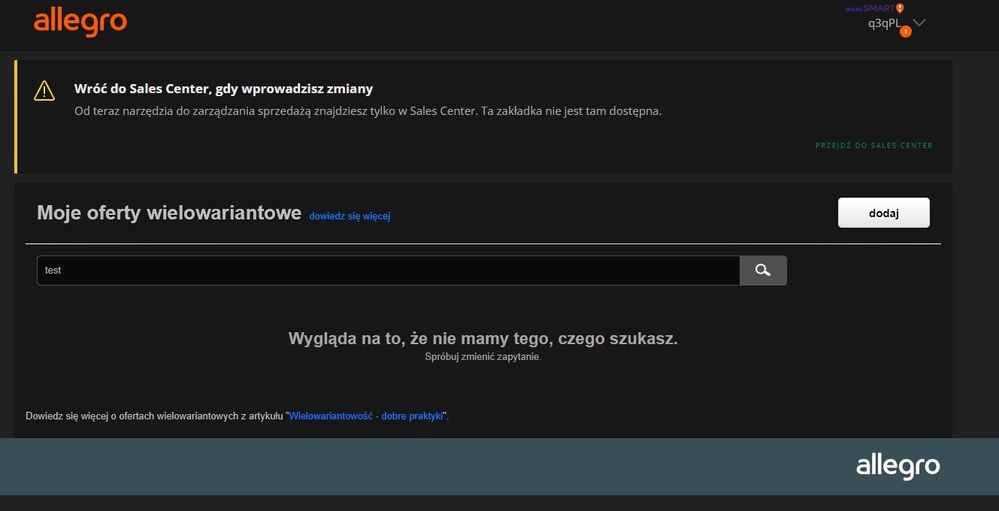Screen dimensions: 999x511
Task: Click the 'Moje oferty wielowariantowe' heading
Action: coord(169,213)
